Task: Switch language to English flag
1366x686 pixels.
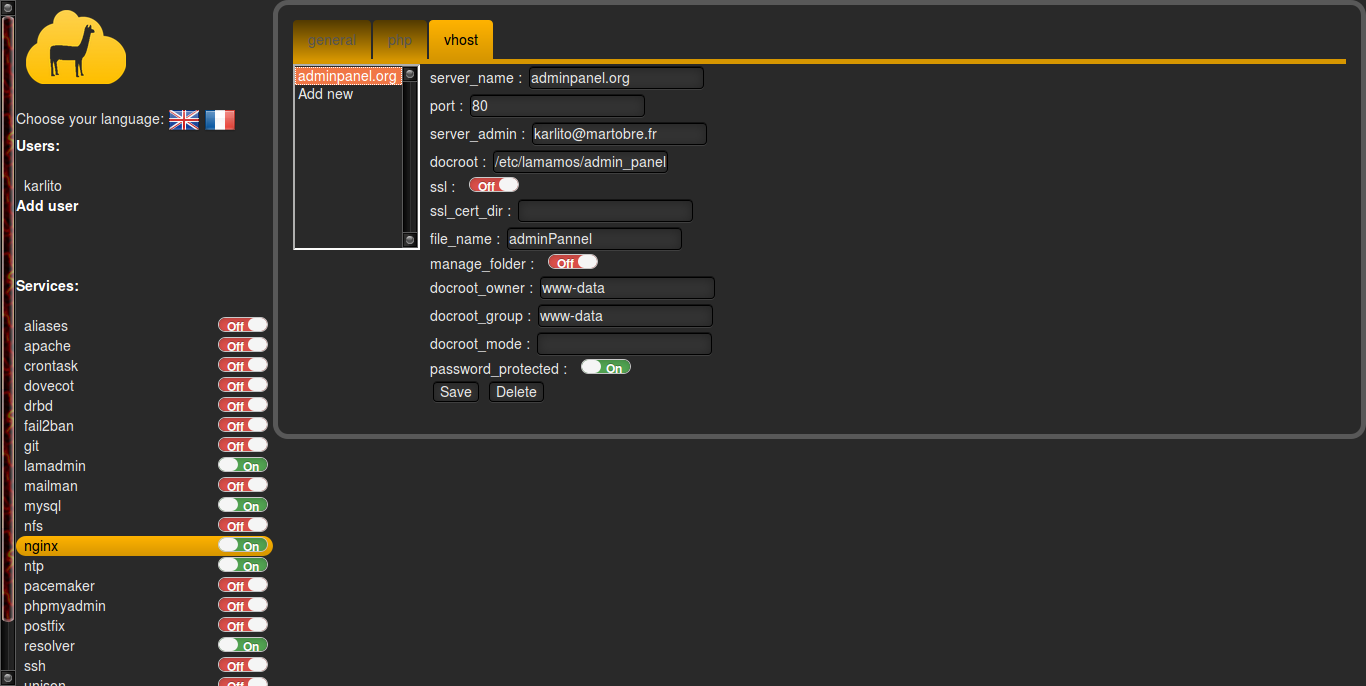Action: (184, 120)
